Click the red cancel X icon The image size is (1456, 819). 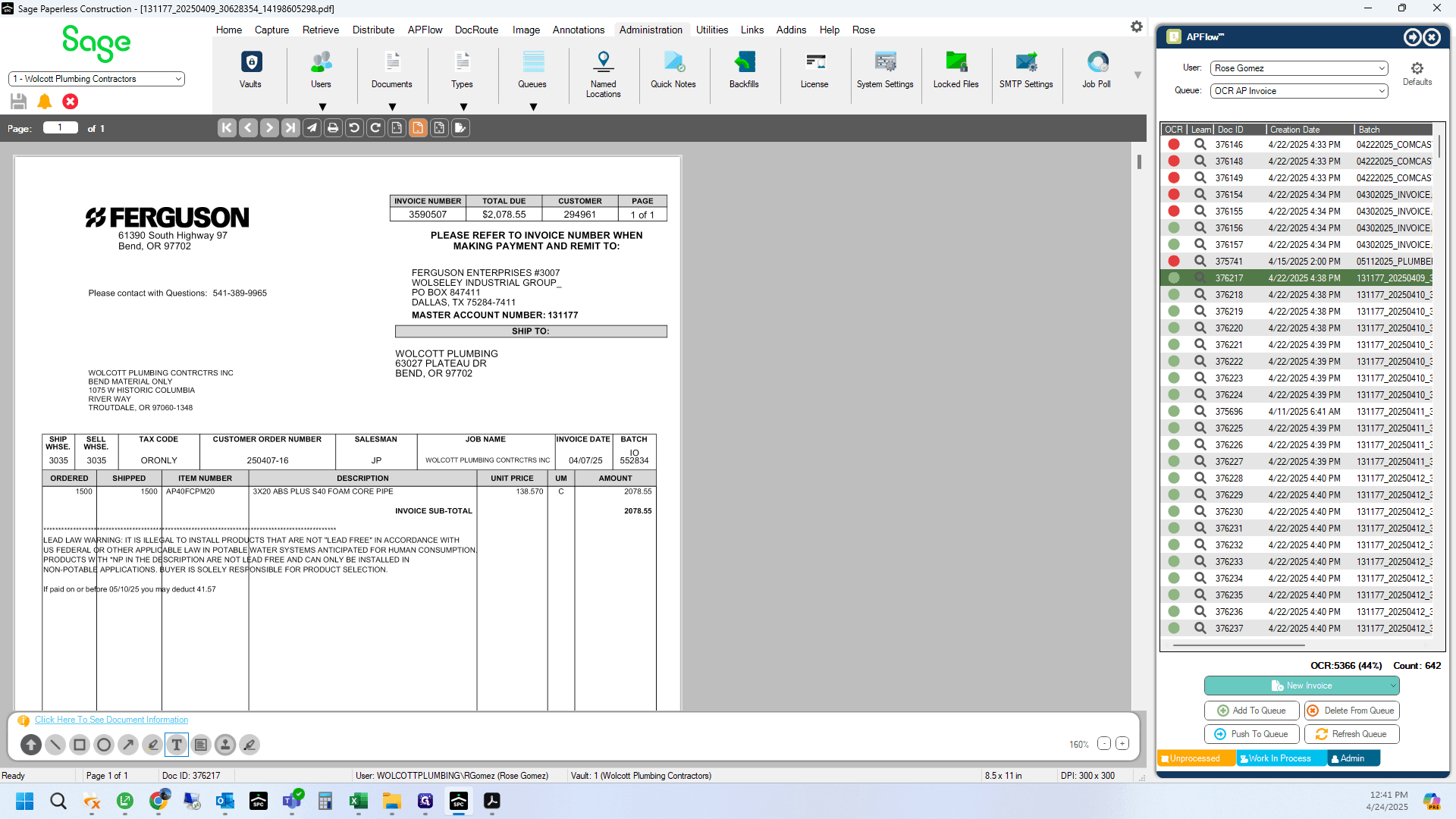(x=71, y=102)
